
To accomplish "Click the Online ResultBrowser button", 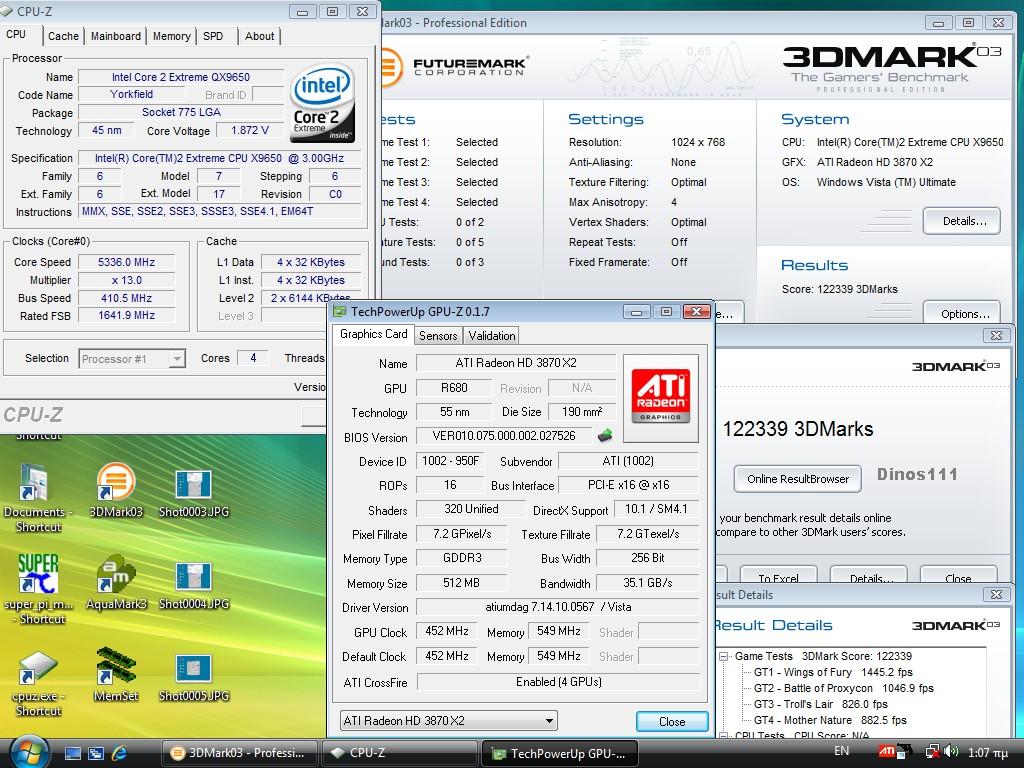I will pyautogui.click(x=798, y=479).
